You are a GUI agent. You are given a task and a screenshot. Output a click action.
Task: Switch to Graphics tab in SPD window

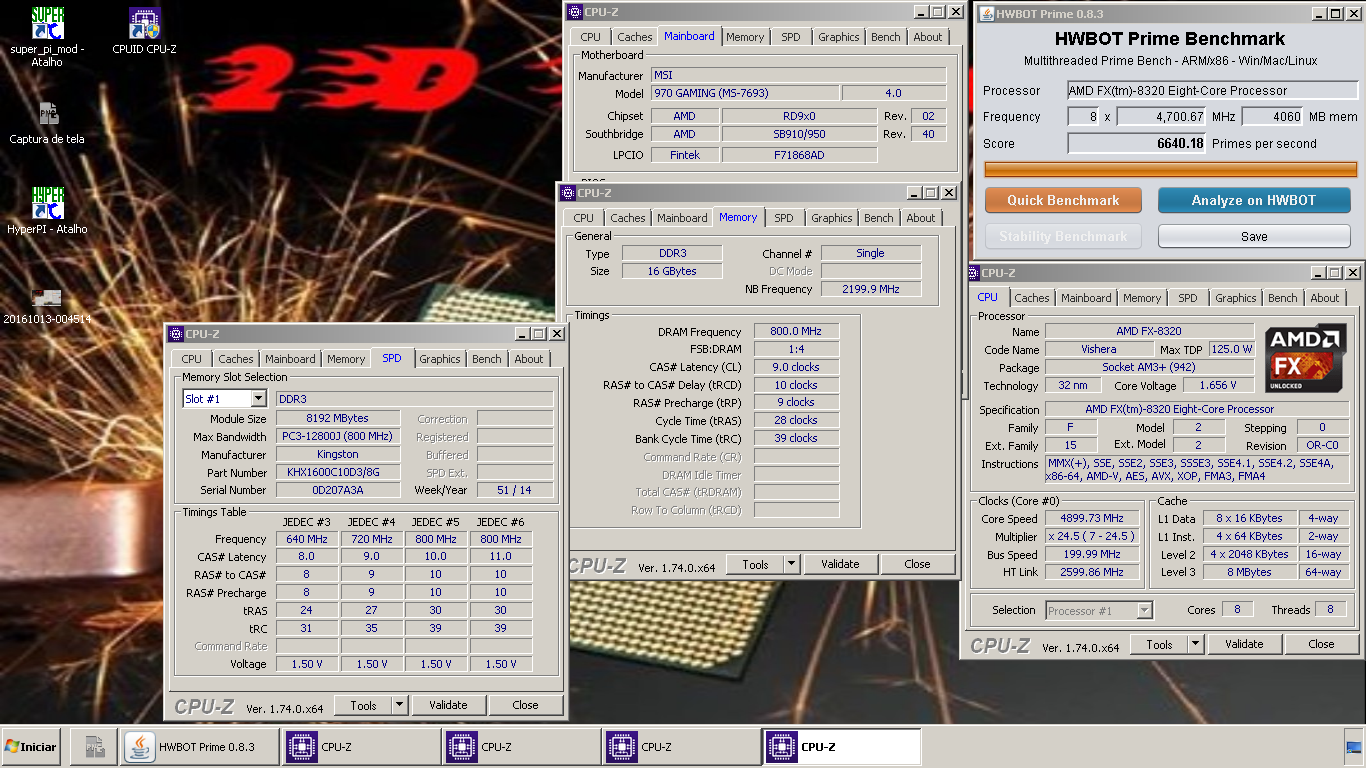[x=440, y=359]
